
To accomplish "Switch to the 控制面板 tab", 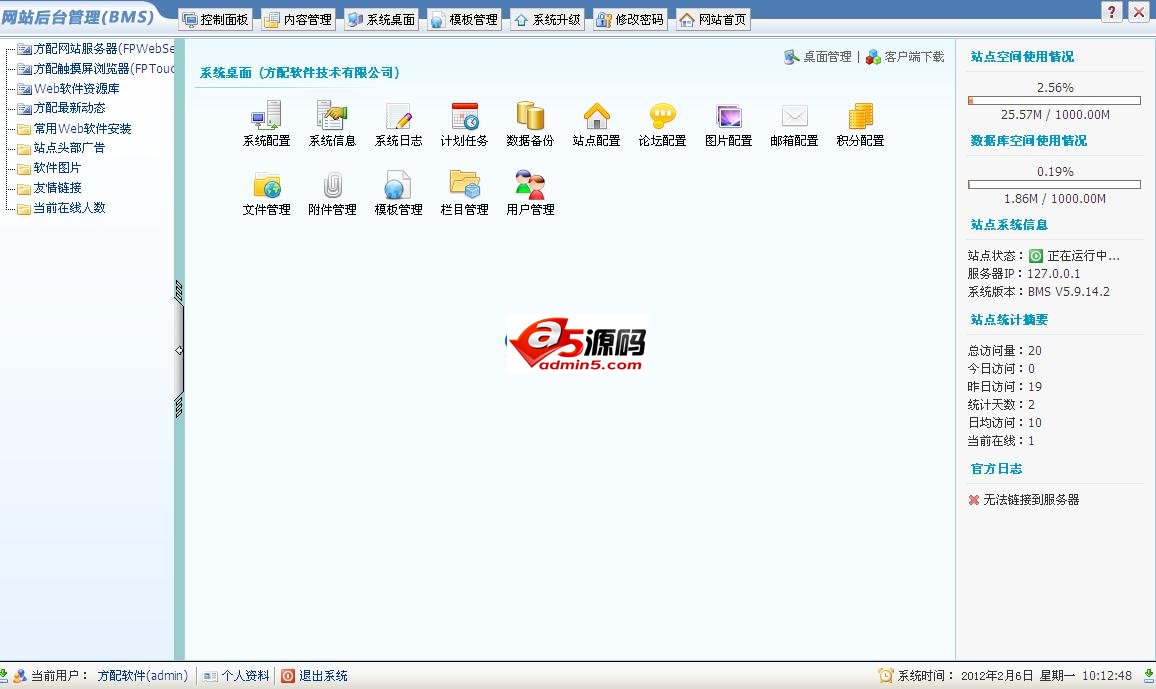I will (216, 20).
